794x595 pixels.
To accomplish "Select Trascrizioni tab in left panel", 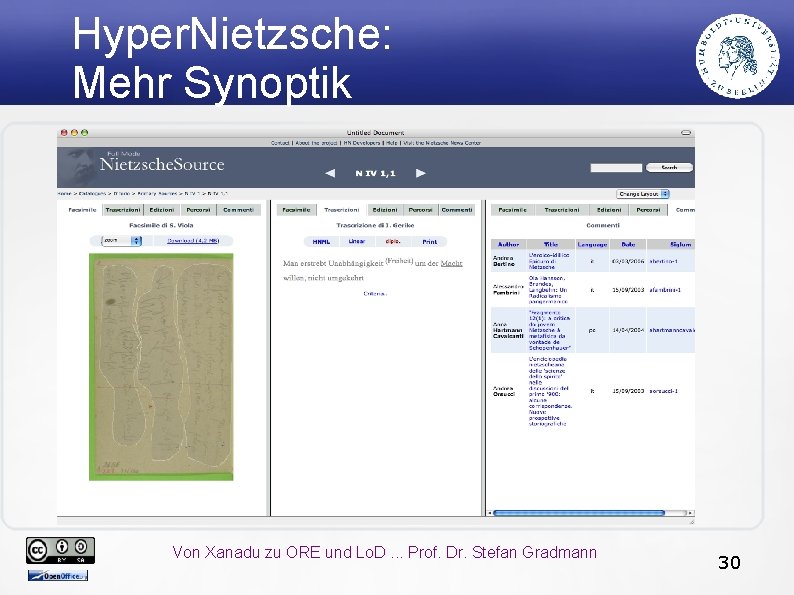I will pos(123,210).
